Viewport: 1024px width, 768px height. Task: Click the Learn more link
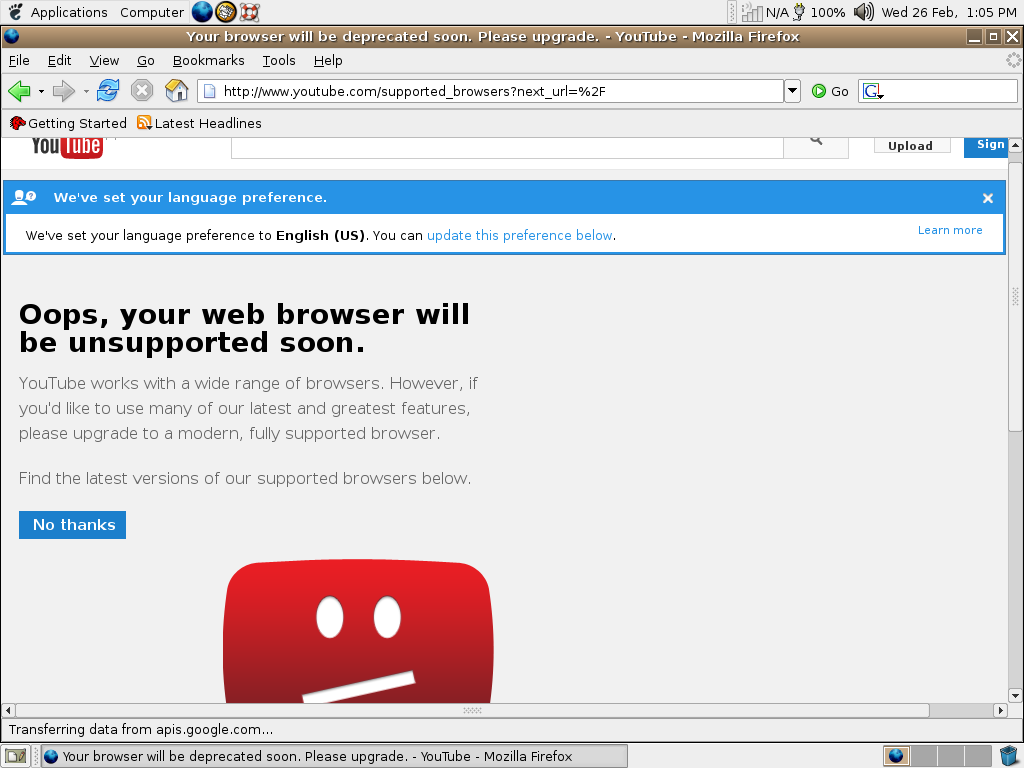point(950,230)
